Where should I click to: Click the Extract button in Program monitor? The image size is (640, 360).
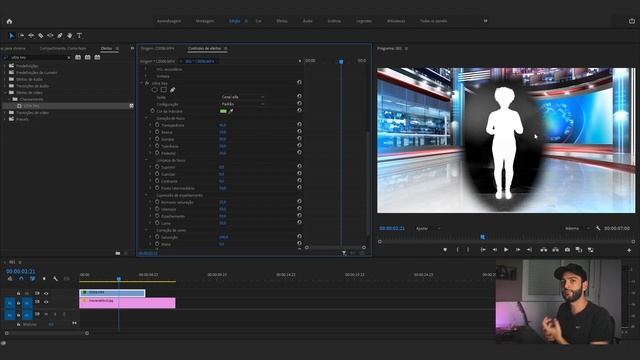[x=556, y=250]
